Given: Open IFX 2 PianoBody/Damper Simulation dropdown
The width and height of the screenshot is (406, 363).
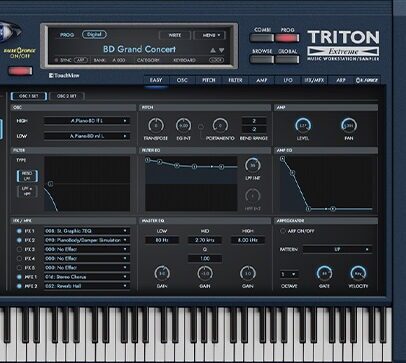Looking at the screenshot, I should pyautogui.click(x=87, y=240).
